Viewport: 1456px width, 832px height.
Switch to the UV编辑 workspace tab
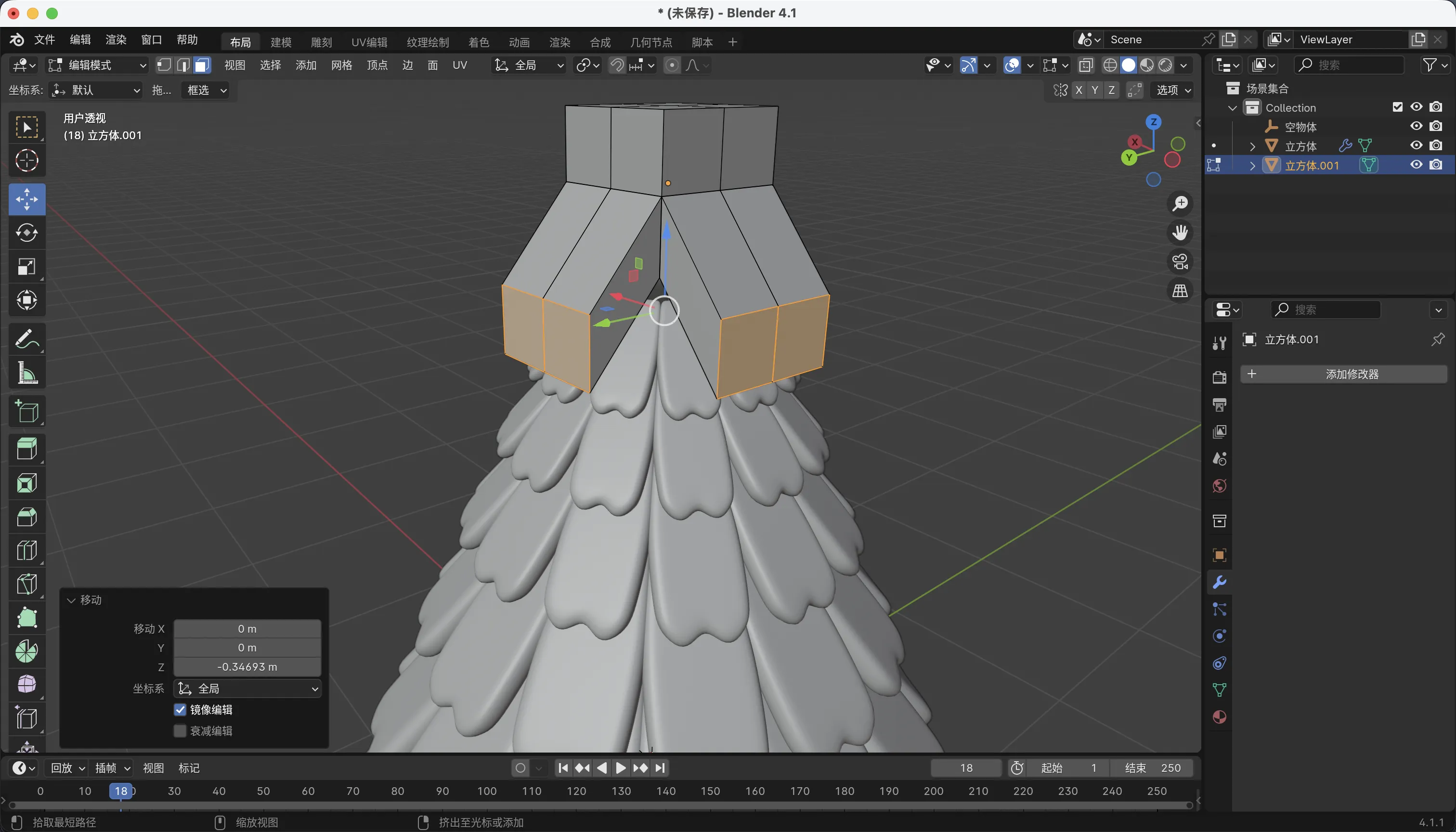point(369,42)
